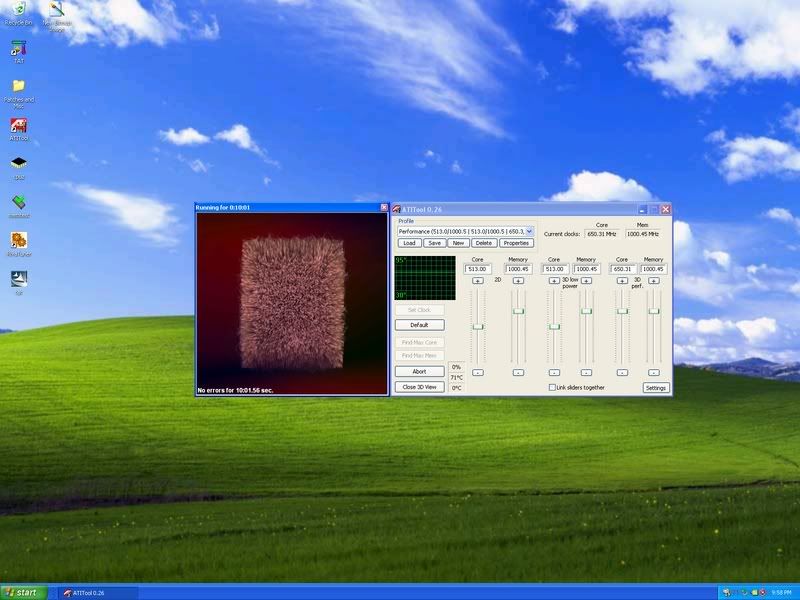
Task: Click the 3D perf. Core 650.31 field
Action: click(622, 269)
